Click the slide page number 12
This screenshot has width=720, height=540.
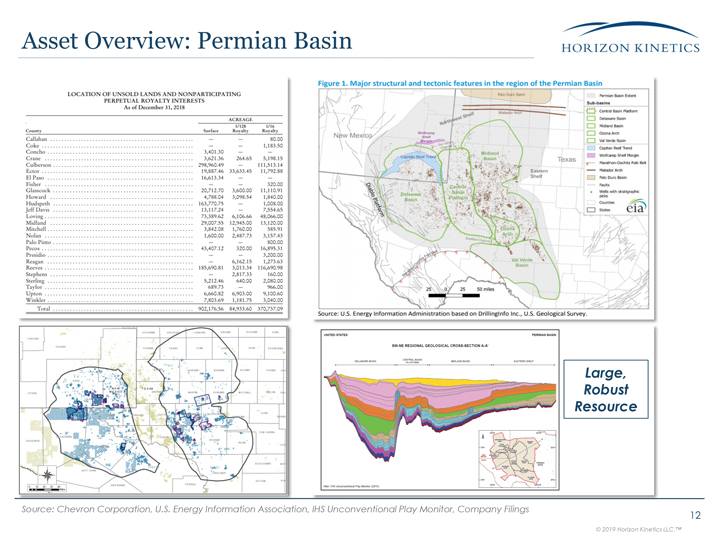[697, 514]
